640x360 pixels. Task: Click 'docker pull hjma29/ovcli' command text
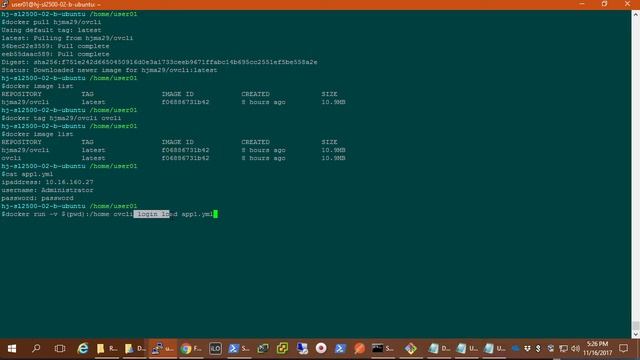53,22
